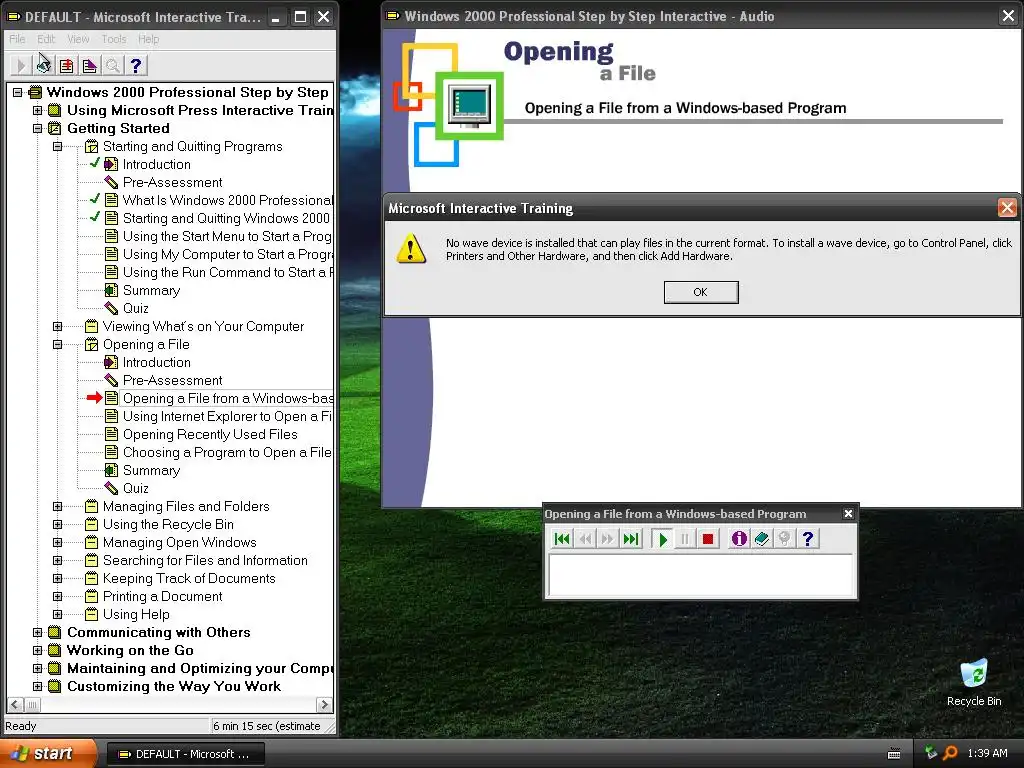Open the Windows start button
The width and height of the screenshot is (1024, 768).
tap(49, 754)
